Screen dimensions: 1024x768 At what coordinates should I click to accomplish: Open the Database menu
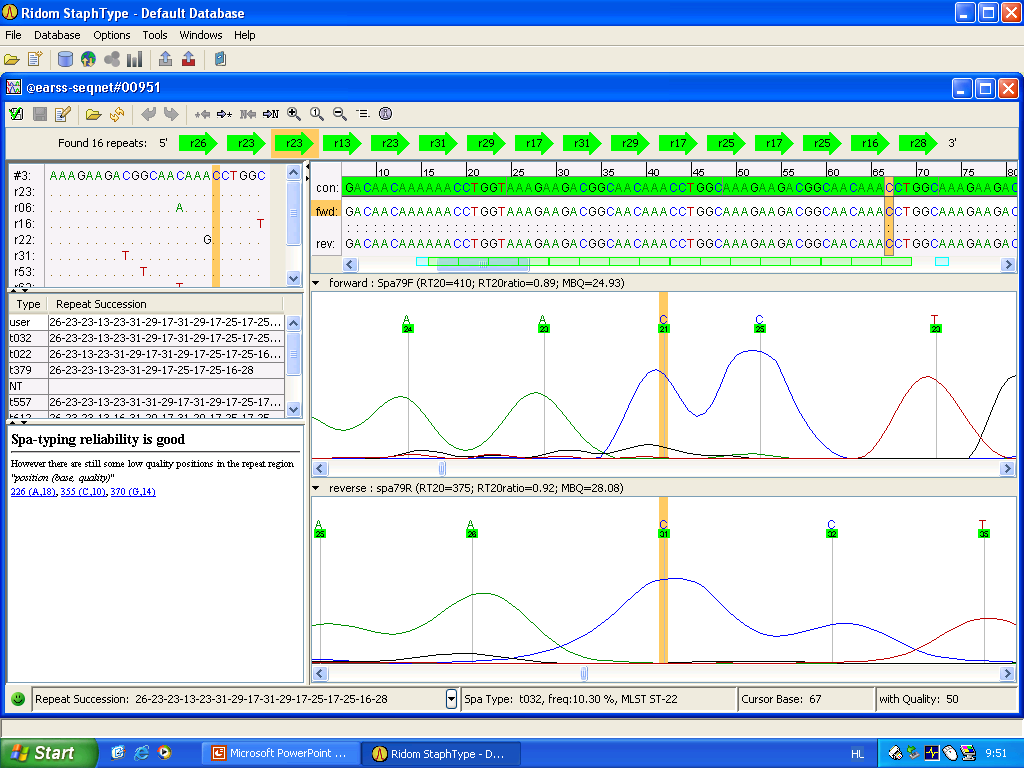(x=57, y=35)
